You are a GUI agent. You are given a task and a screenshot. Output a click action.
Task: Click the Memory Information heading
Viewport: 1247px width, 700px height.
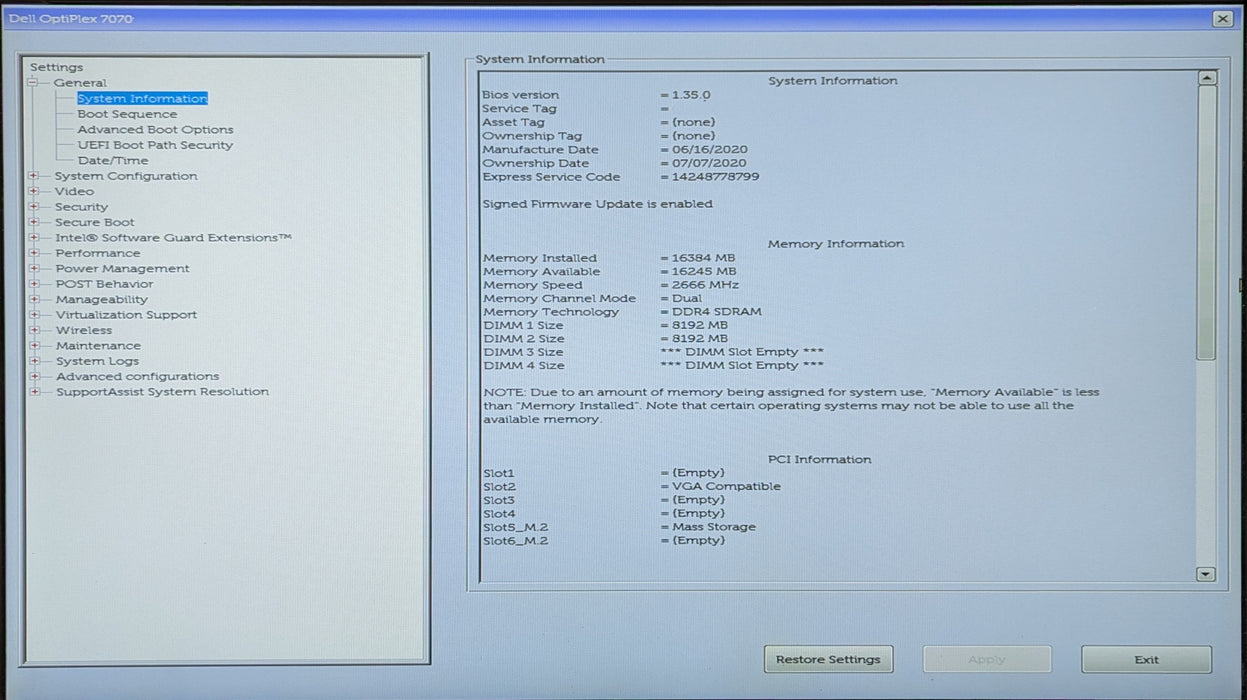click(836, 244)
